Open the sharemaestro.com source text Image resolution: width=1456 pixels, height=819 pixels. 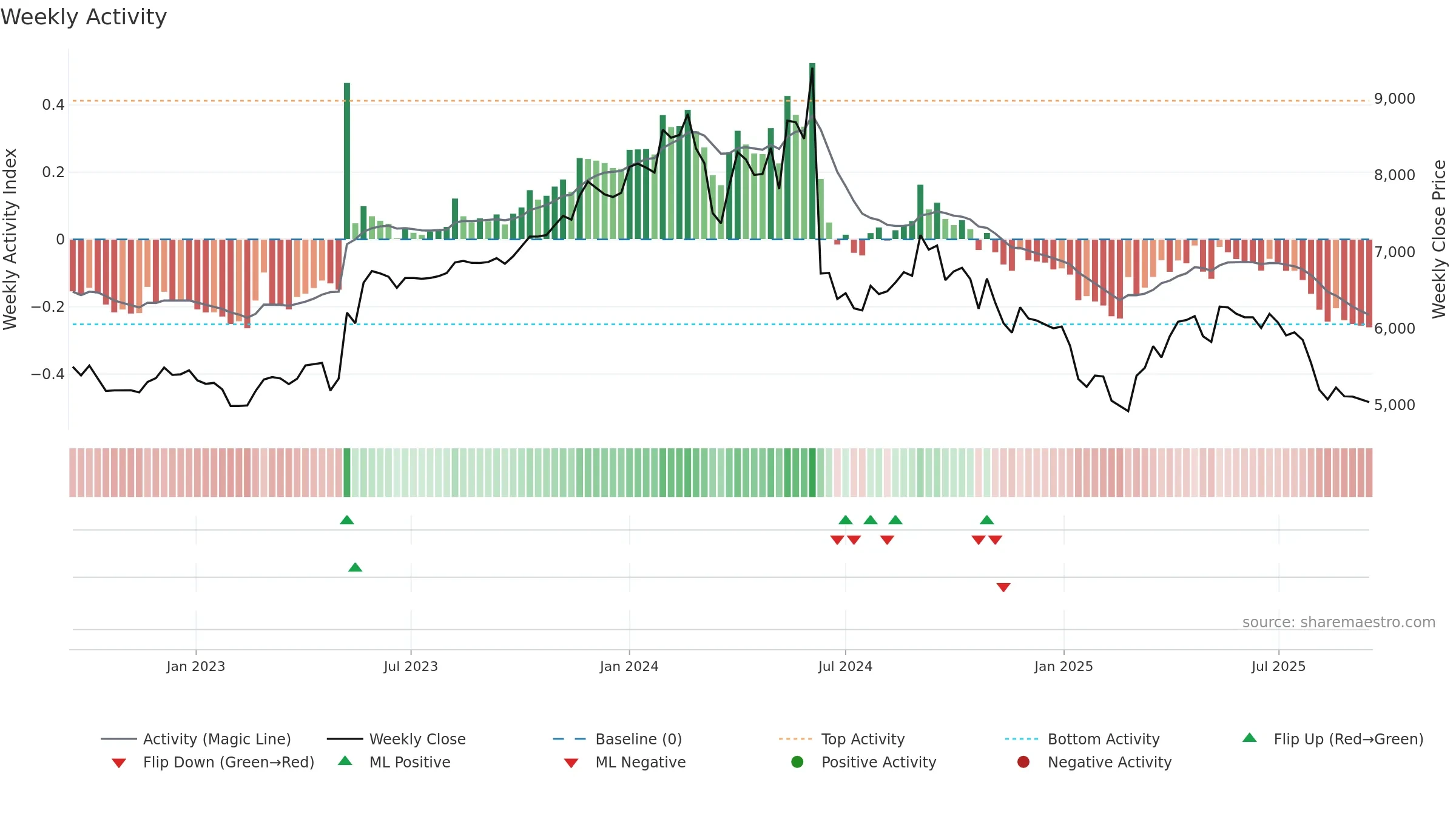1339,622
